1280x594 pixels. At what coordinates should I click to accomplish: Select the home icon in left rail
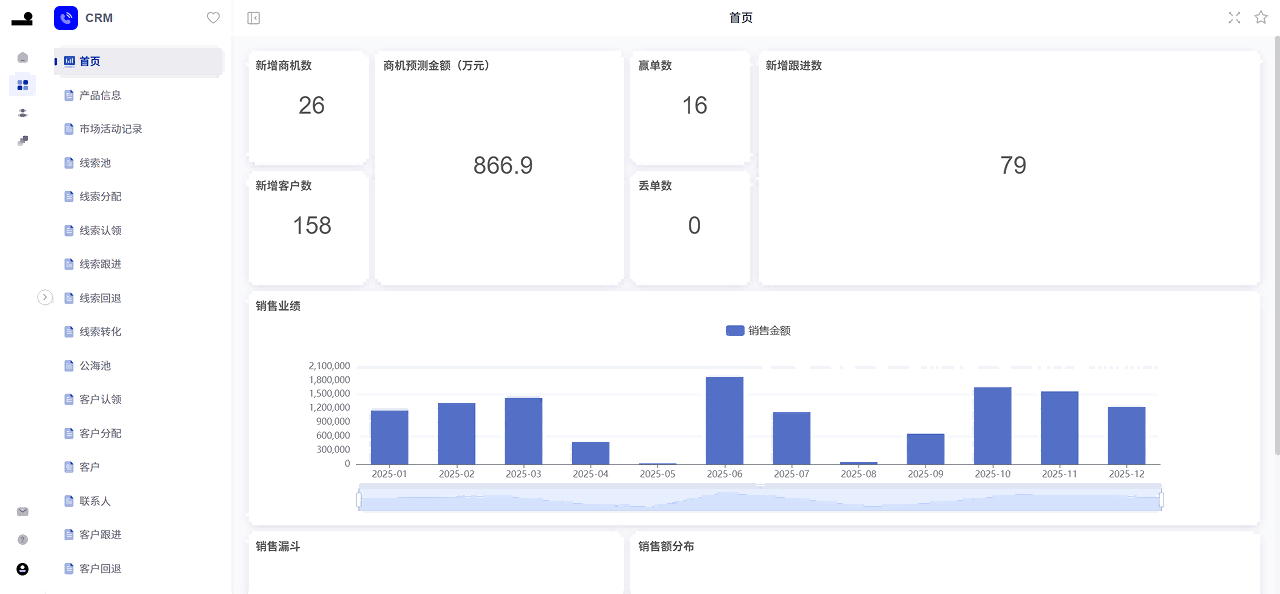pos(22,57)
